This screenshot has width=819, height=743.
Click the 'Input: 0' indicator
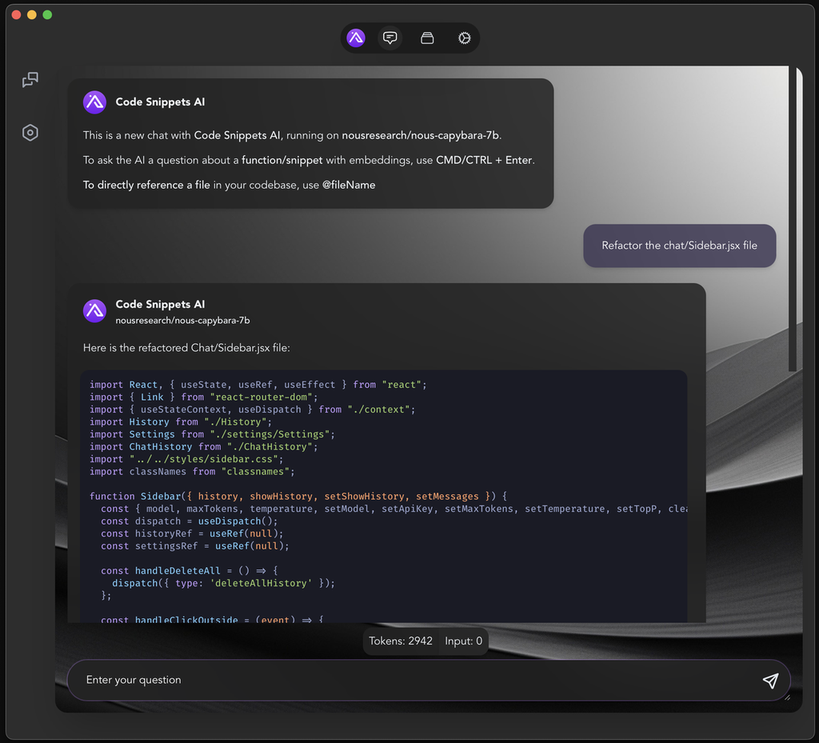coord(463,641)
